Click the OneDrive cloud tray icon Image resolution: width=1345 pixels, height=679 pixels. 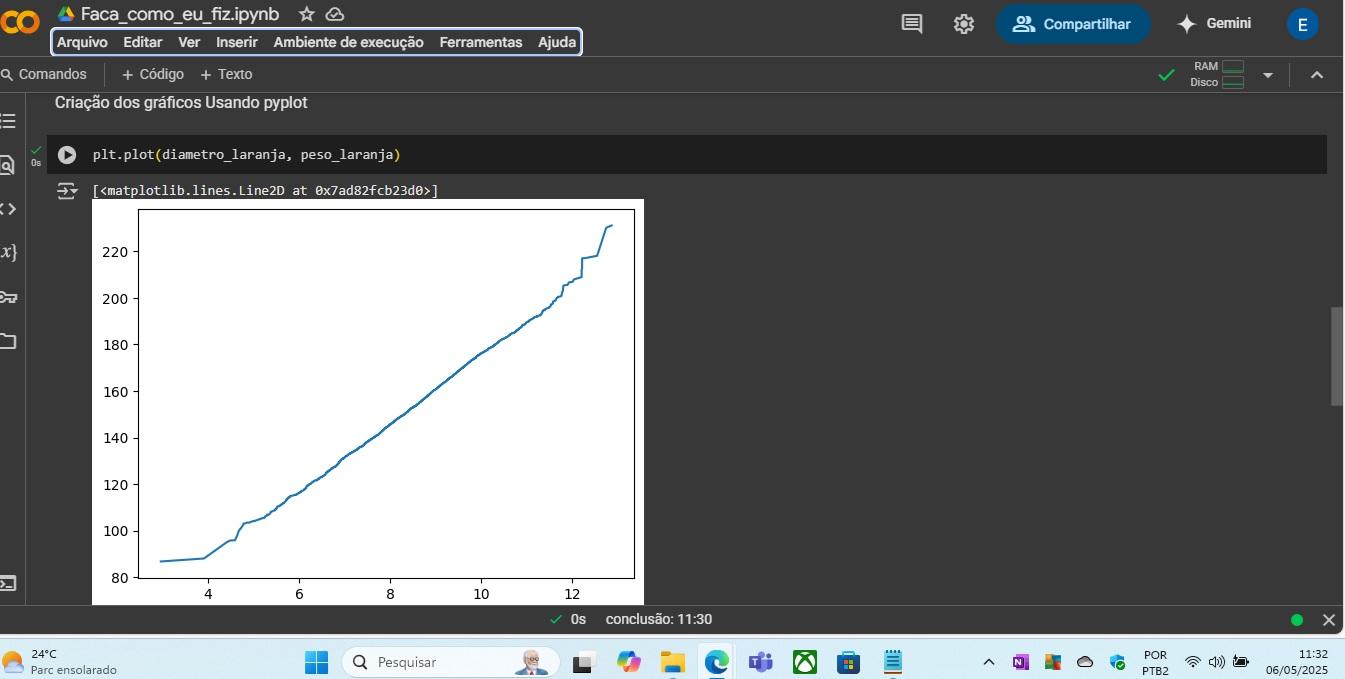tap(1085, 662)
